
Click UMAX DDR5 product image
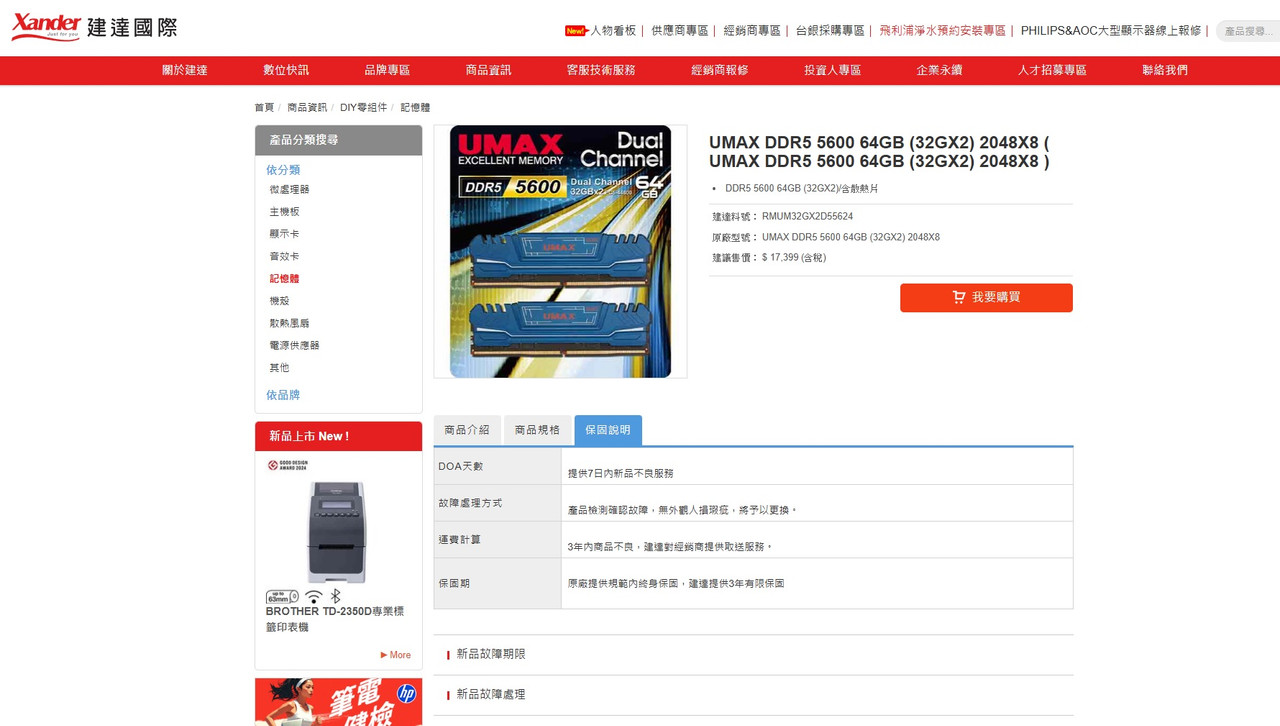pyautogui.click(x=560, y=251)
